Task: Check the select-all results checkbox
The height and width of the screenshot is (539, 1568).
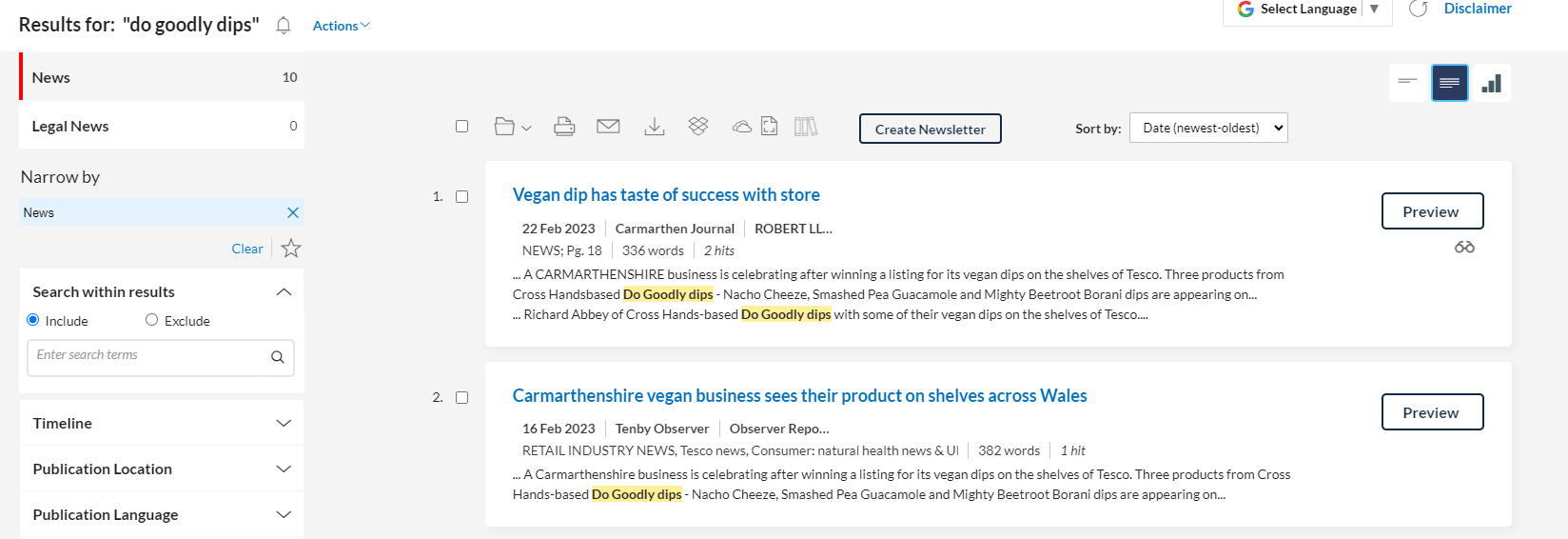Action: click(x=462, y=127)
